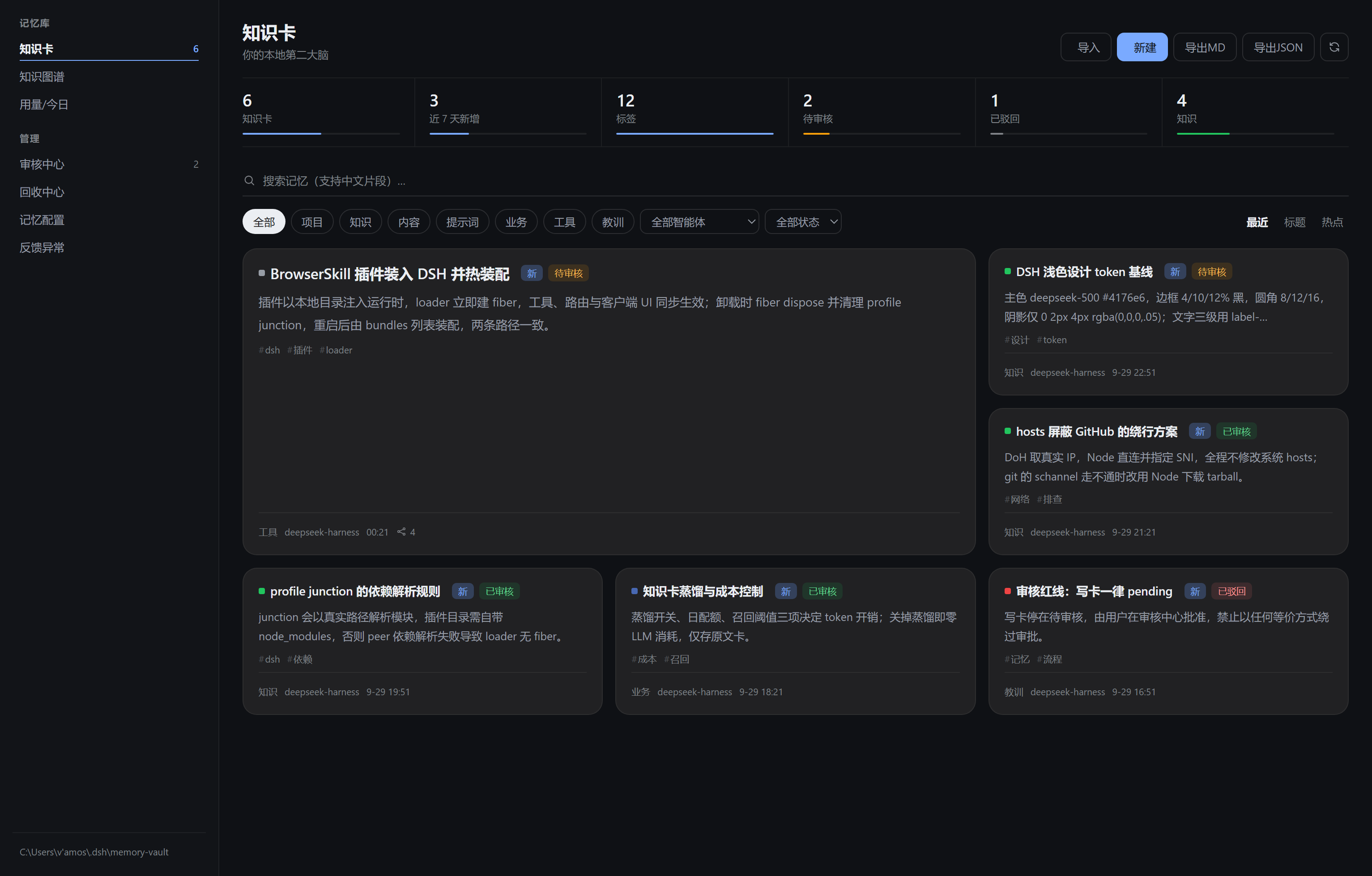Click the 导入 button
1372x876 pixels.
click(1086, 47)
